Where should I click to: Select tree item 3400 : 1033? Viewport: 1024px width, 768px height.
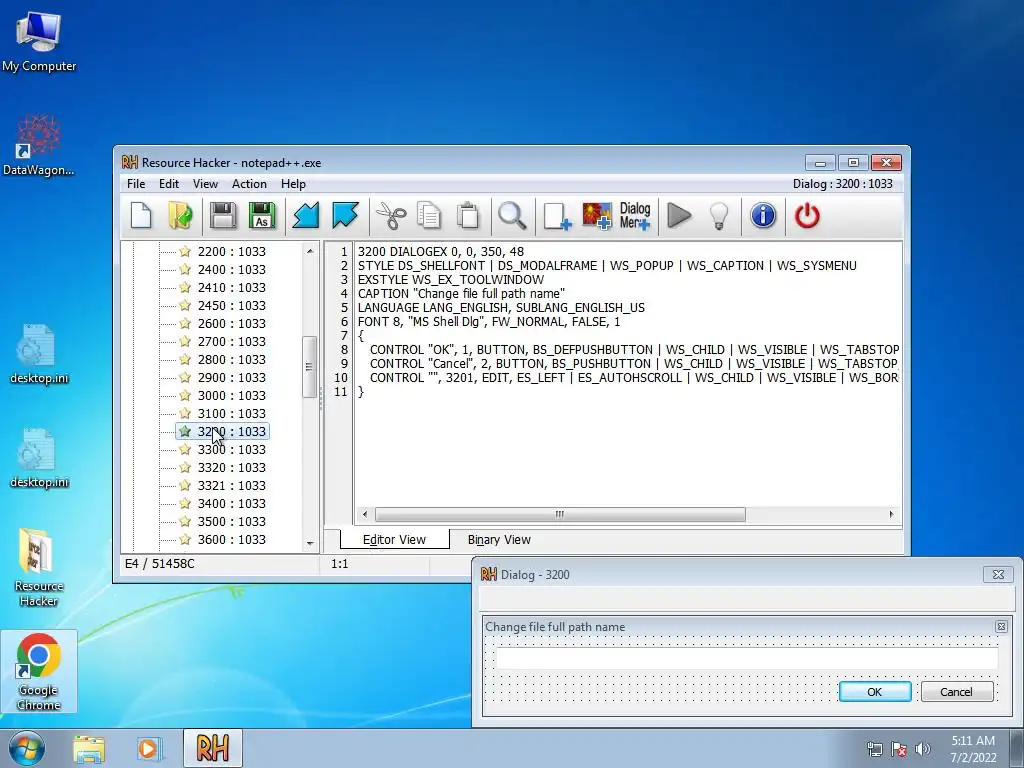tap(231, 504)
